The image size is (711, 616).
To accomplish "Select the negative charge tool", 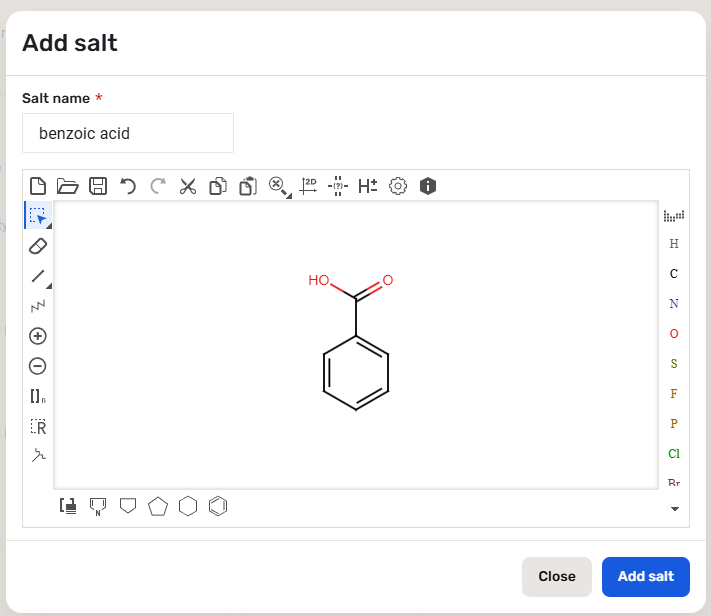I will tap(38, 366).
